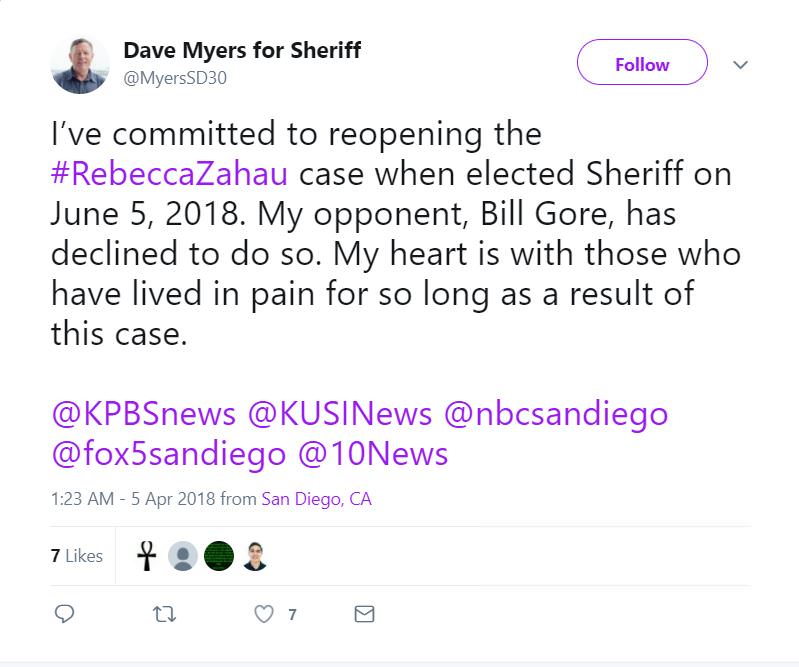799x667 pixels.
Task: Click the last liker avatar with glasses
Action: (x=255, y=556)
